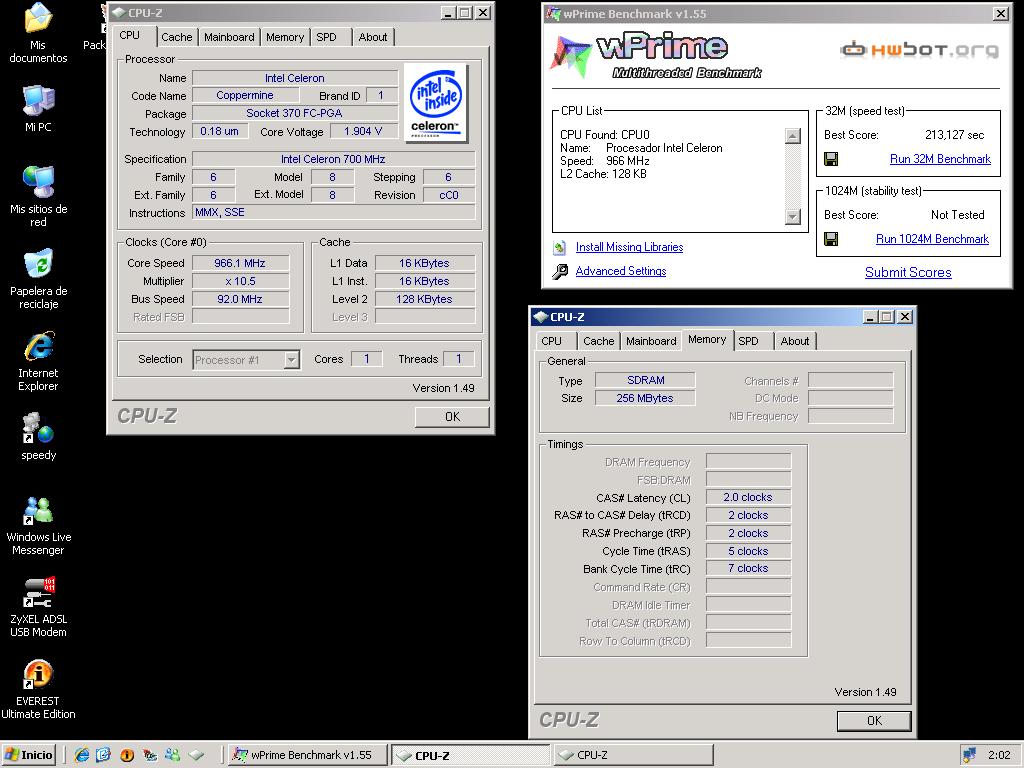Click save icon next to Run 1024M Benchmark
The height and width of the screenshot is (768, 1024).
[831, 239]
